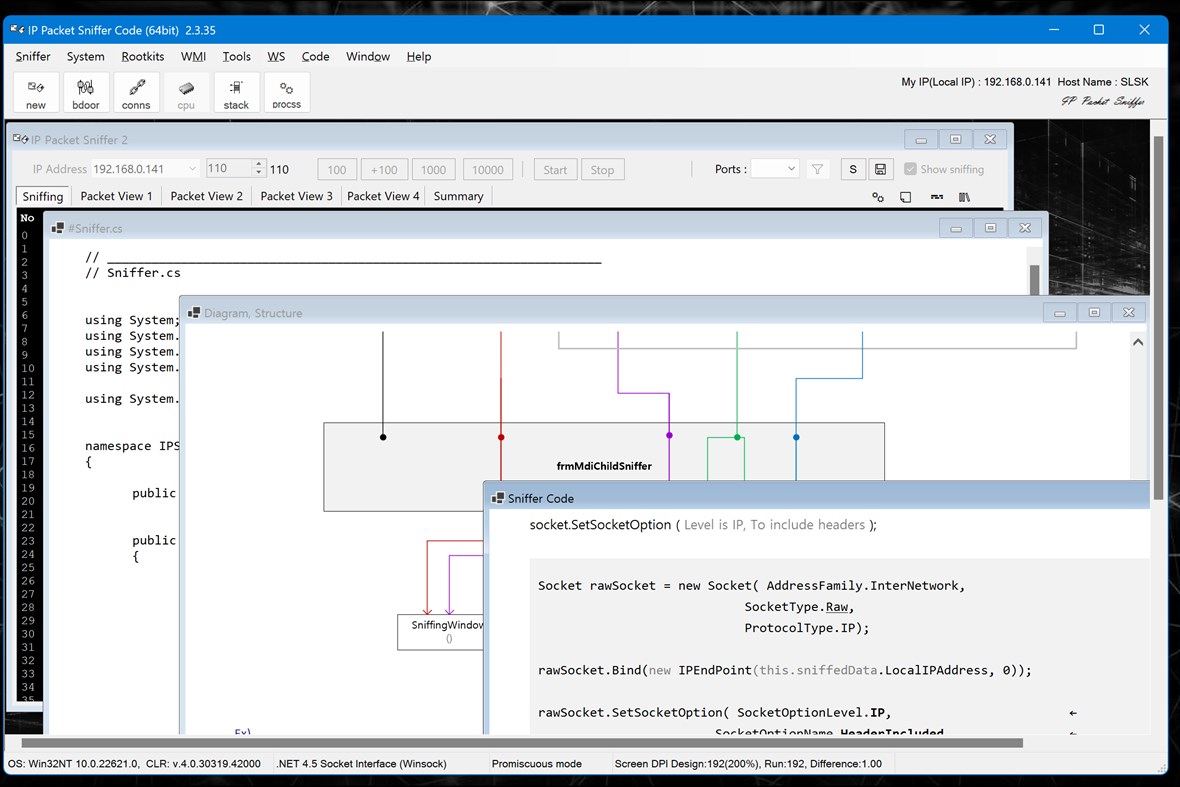Switch to the Sniffing tab
The image size is (1180, 787).
coord(43,196)
